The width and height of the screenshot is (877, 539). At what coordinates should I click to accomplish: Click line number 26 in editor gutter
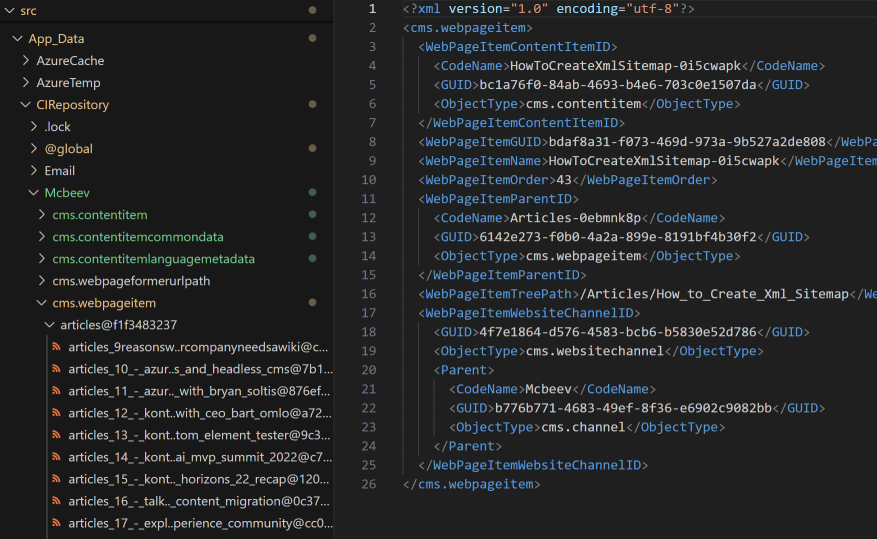[x=369, y=484]
